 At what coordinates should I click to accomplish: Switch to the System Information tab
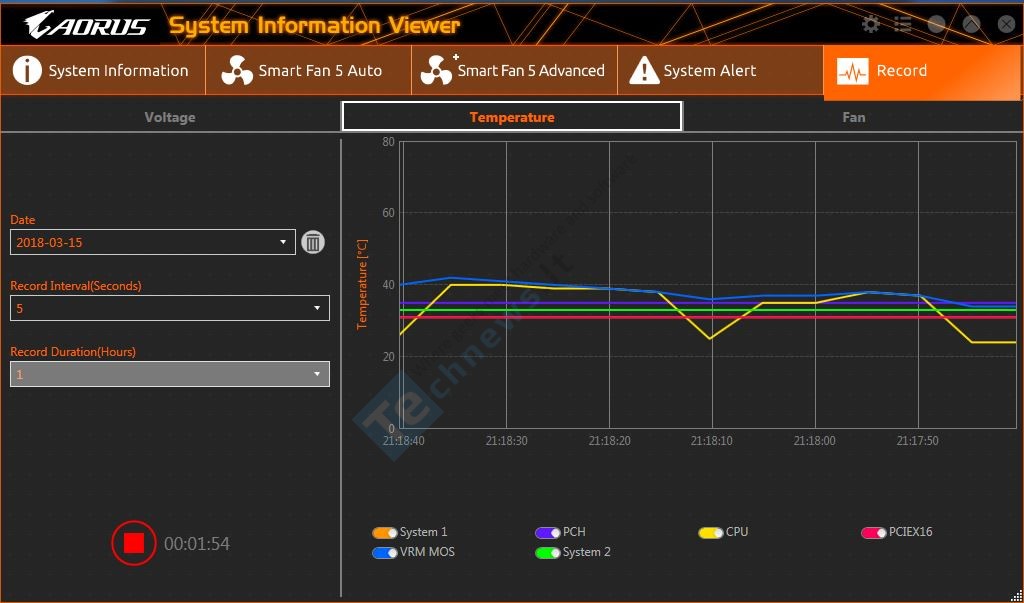click(x=103, y=71)
